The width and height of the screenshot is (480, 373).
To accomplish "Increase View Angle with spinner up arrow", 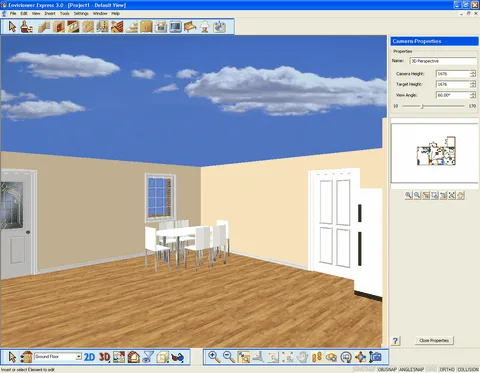I will coord(473,93).
